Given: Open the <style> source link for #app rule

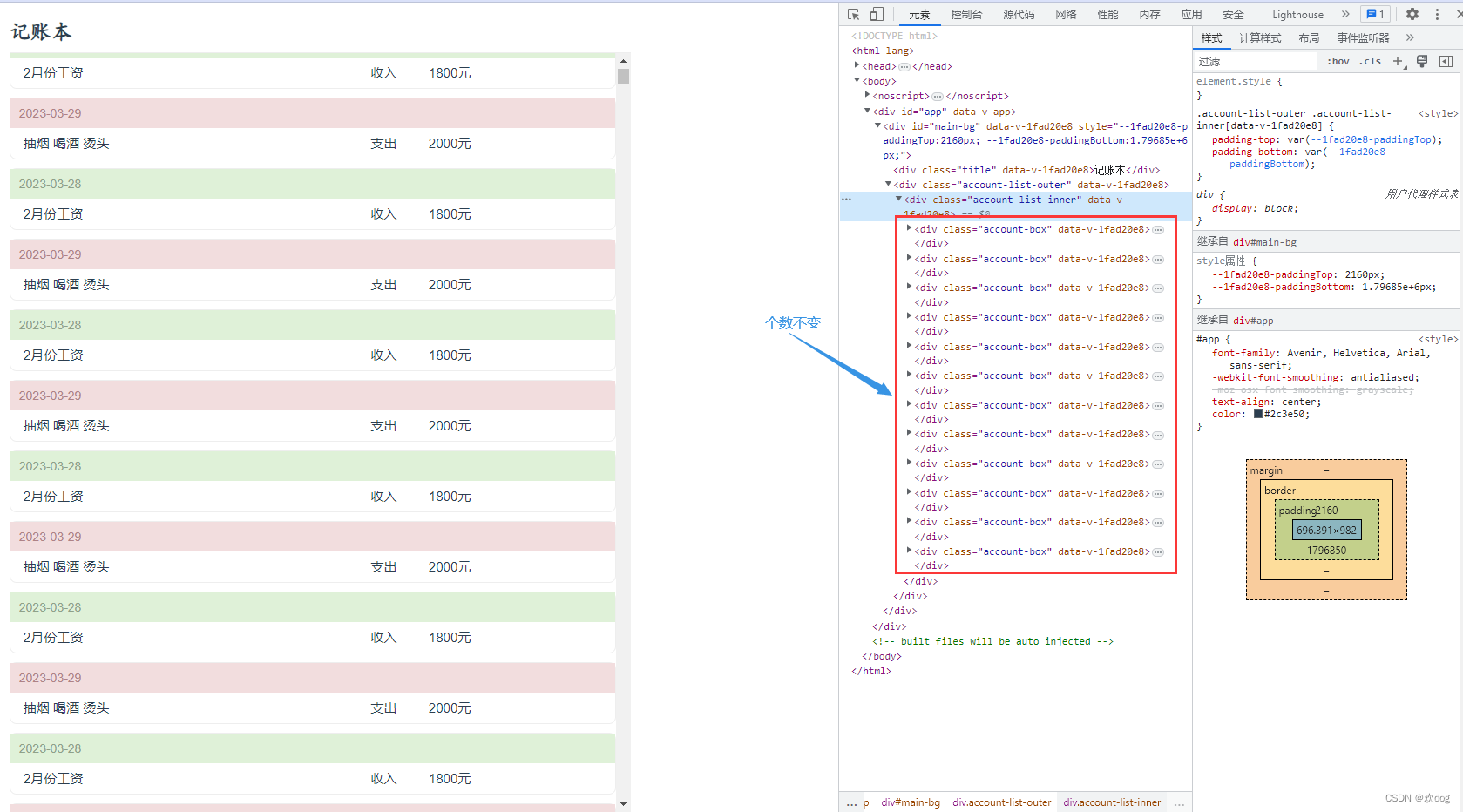Looking at the screenshot, I should click(1438, 339).
